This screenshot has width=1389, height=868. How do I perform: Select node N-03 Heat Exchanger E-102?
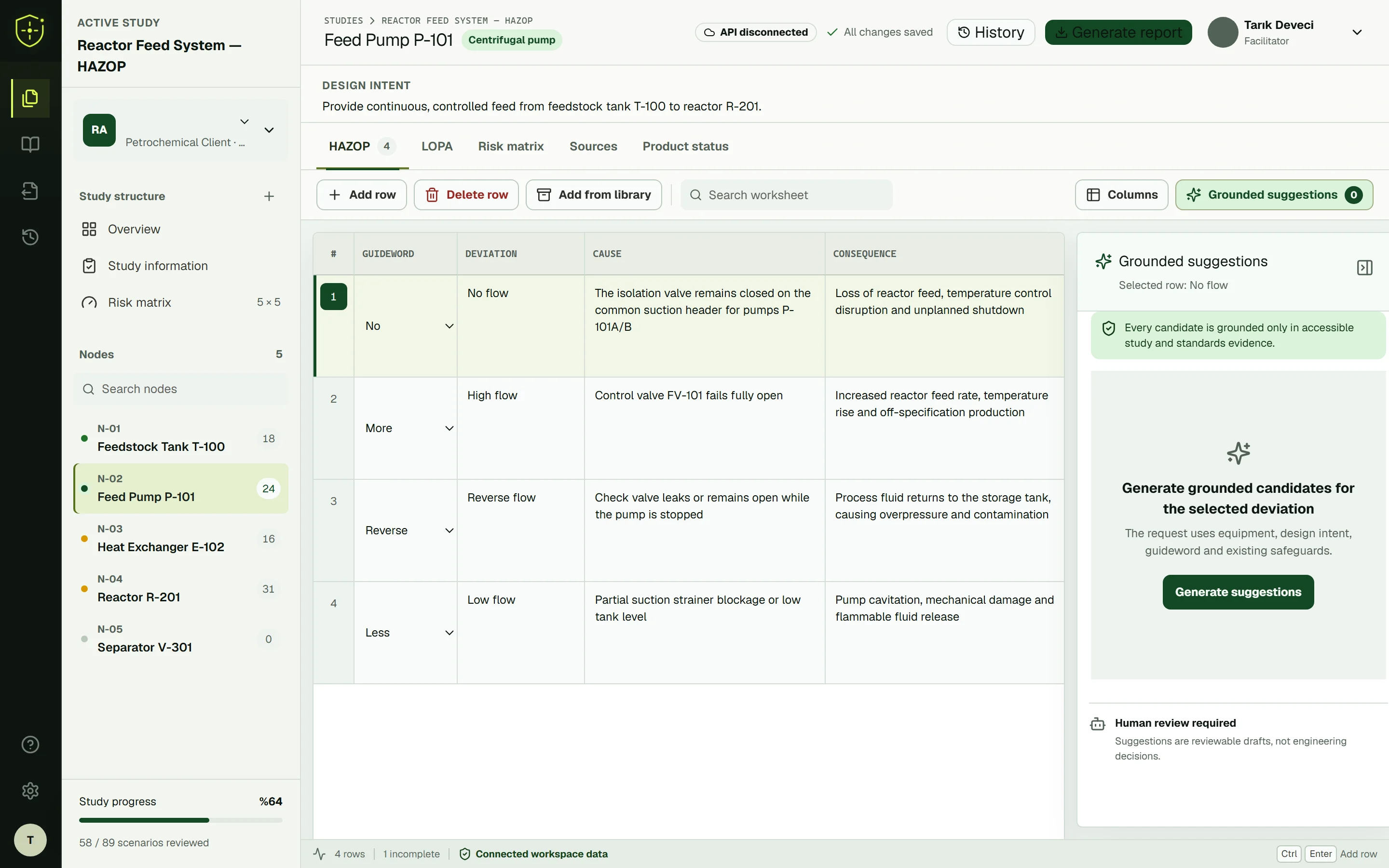pyautogui.click(x=181, y=539)
